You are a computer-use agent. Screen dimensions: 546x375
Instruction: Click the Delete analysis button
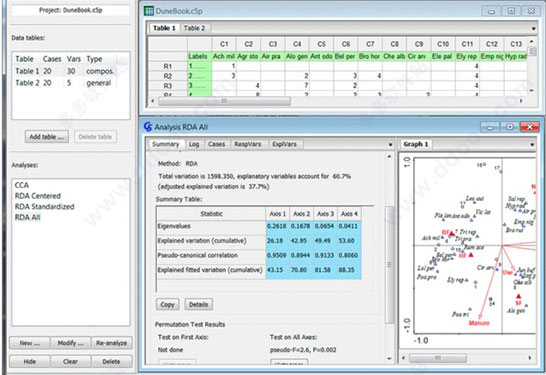point(112,361)
